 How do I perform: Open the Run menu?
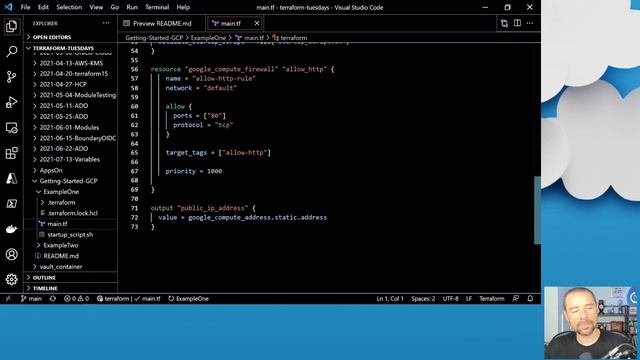(132, 7)
